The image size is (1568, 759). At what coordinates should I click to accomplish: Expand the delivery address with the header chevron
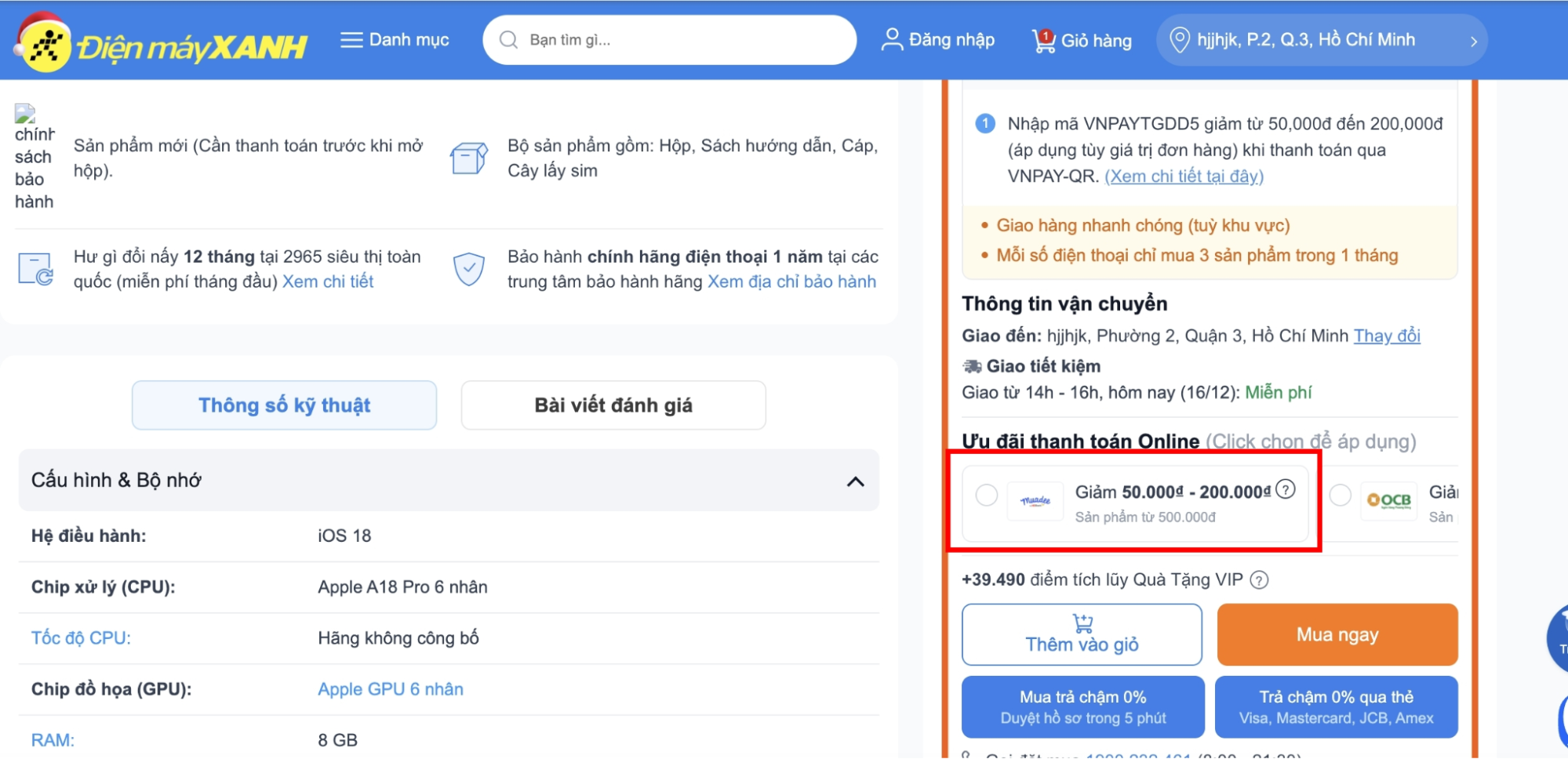click(x=1475, y=40)
